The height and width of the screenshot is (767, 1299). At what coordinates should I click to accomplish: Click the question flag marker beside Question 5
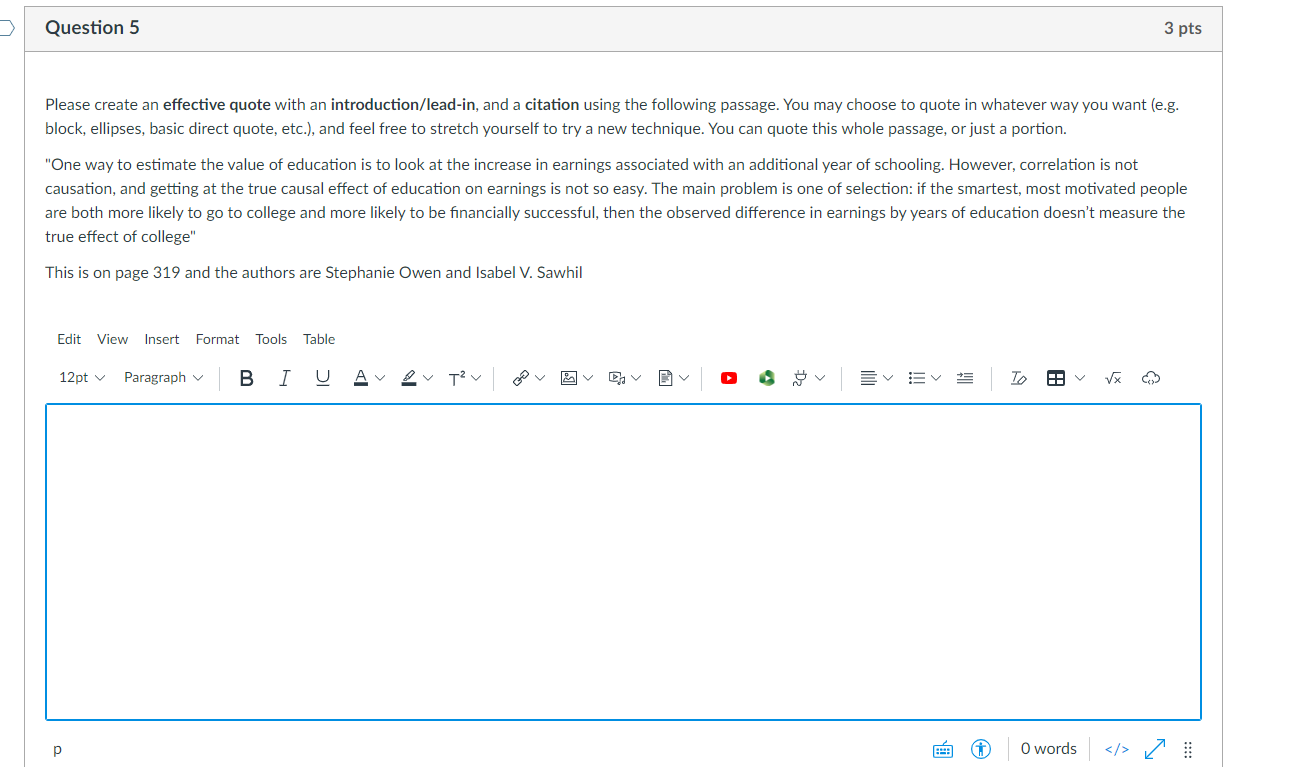point(8,29)
